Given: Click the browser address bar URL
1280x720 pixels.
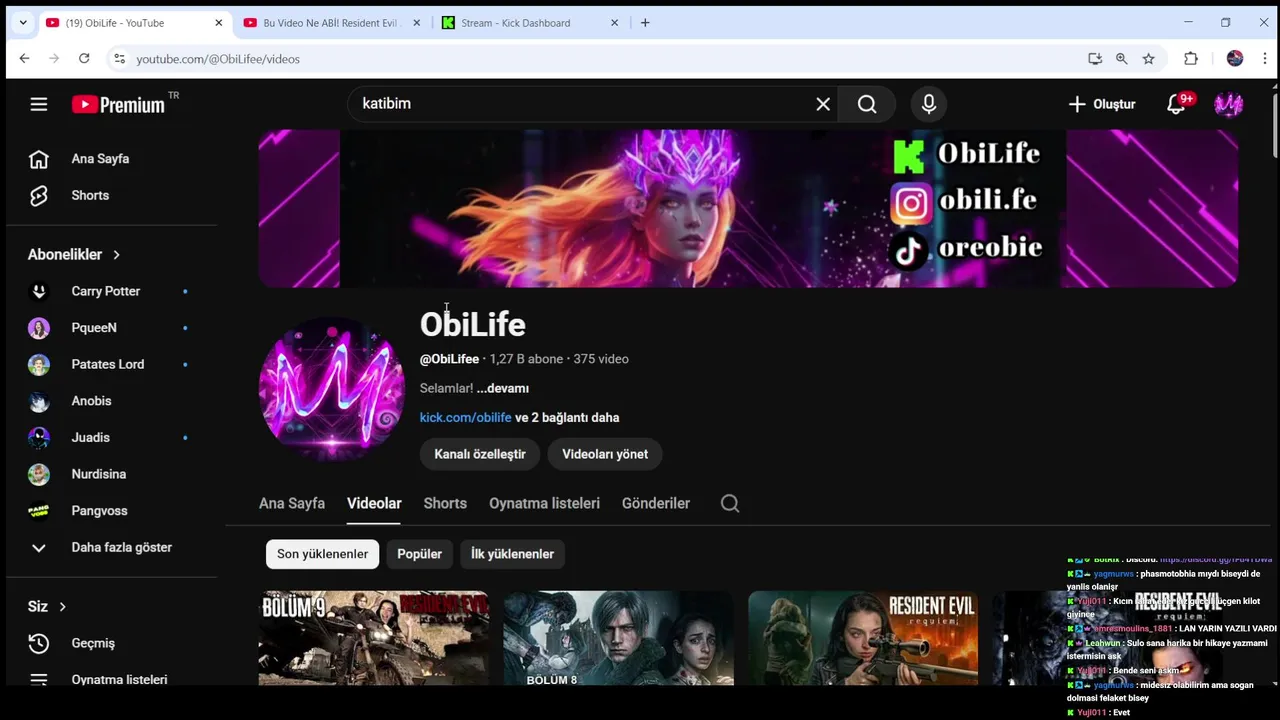Looking at the screenshot, I should (x=218, y=59).
